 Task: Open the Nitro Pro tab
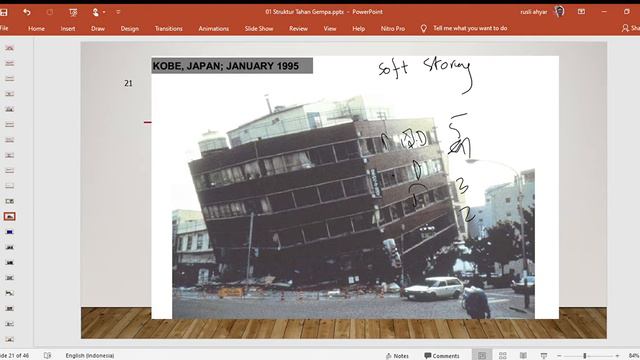click(x=393, y=29)
